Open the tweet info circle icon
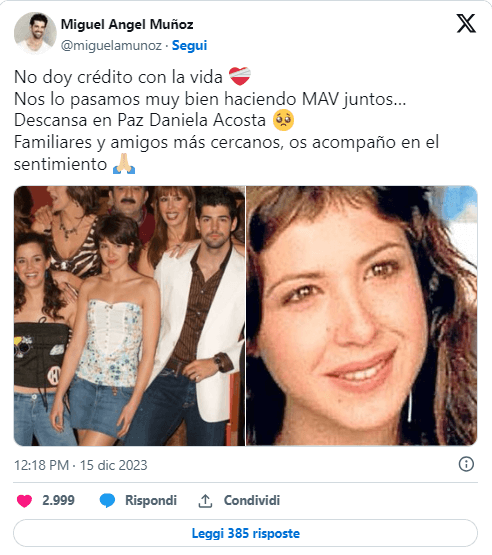492x555 pixels. click(x=466, y=464)
